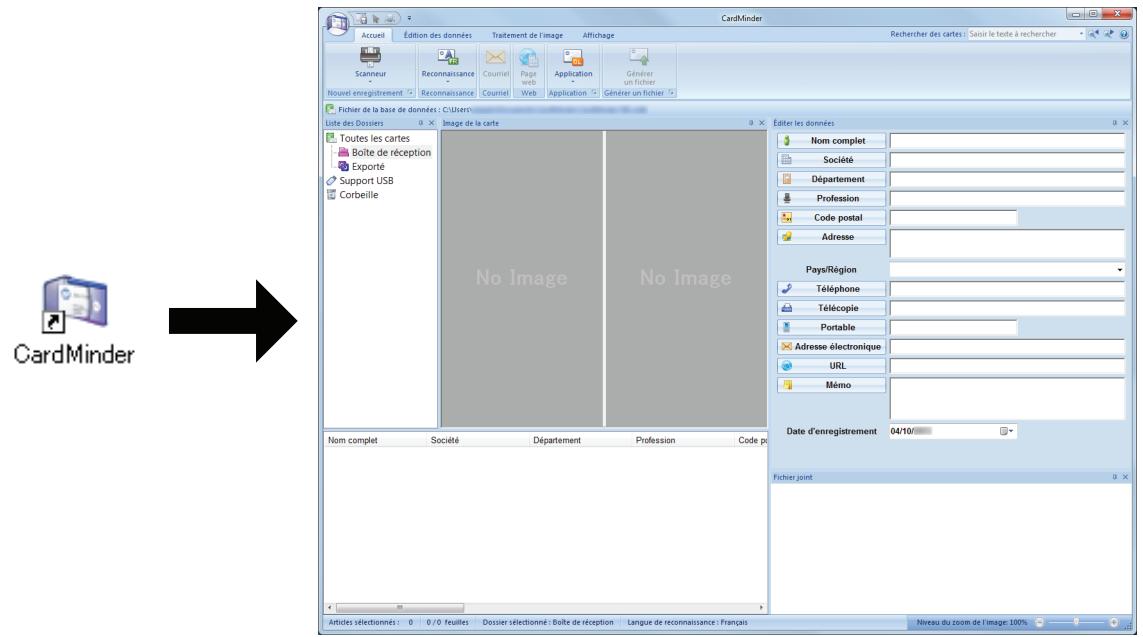Search next card with find-forward icon
The width and height of the screenshot is (1143, 637).
click(1109, 34)
